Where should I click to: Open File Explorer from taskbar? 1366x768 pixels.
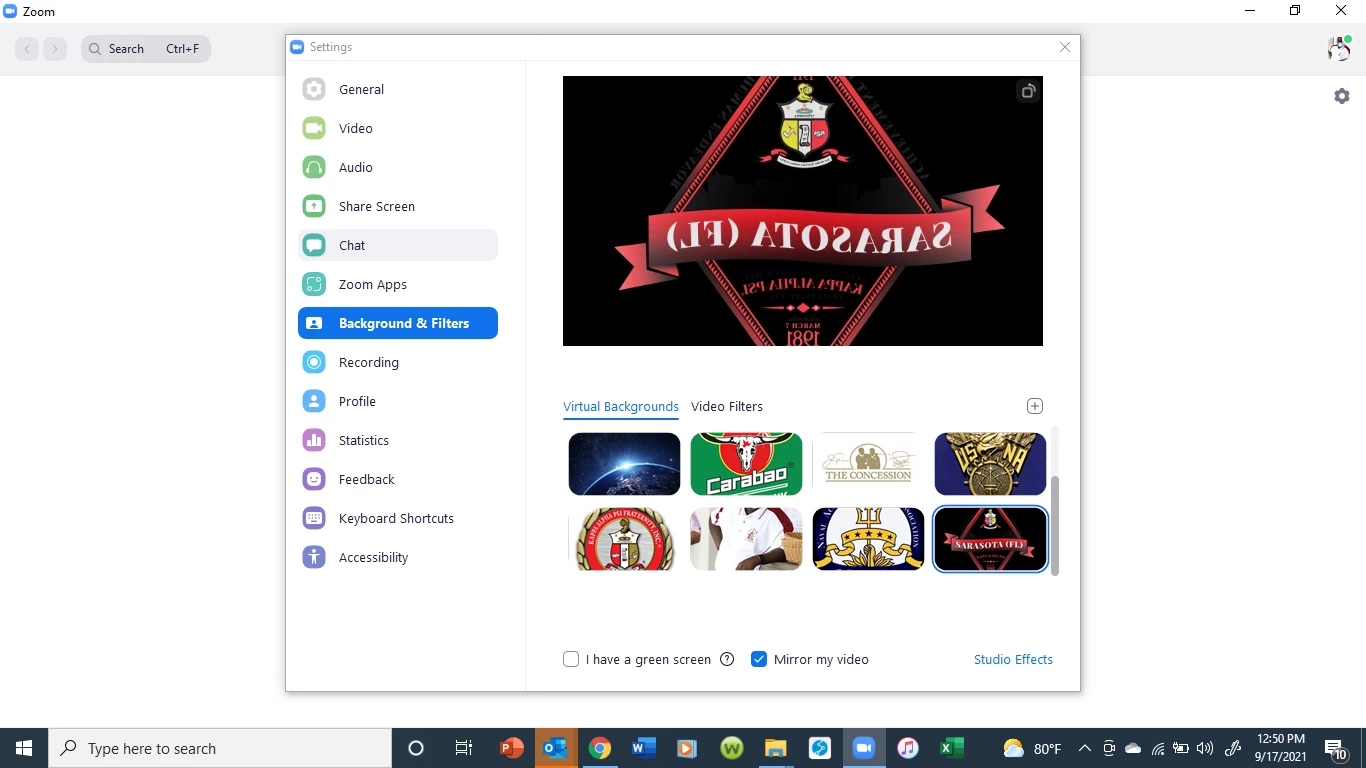[776, 748]
